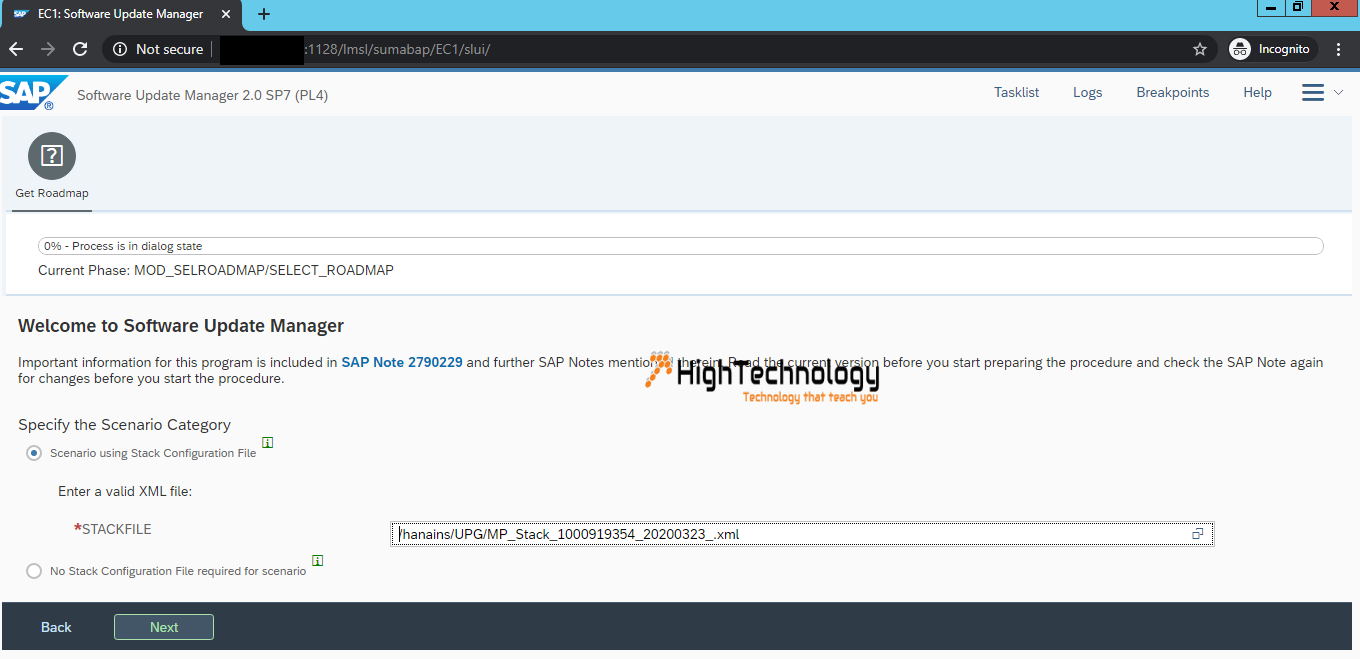Open the Tasklist menu
1360x659 pixels.
1016,92
